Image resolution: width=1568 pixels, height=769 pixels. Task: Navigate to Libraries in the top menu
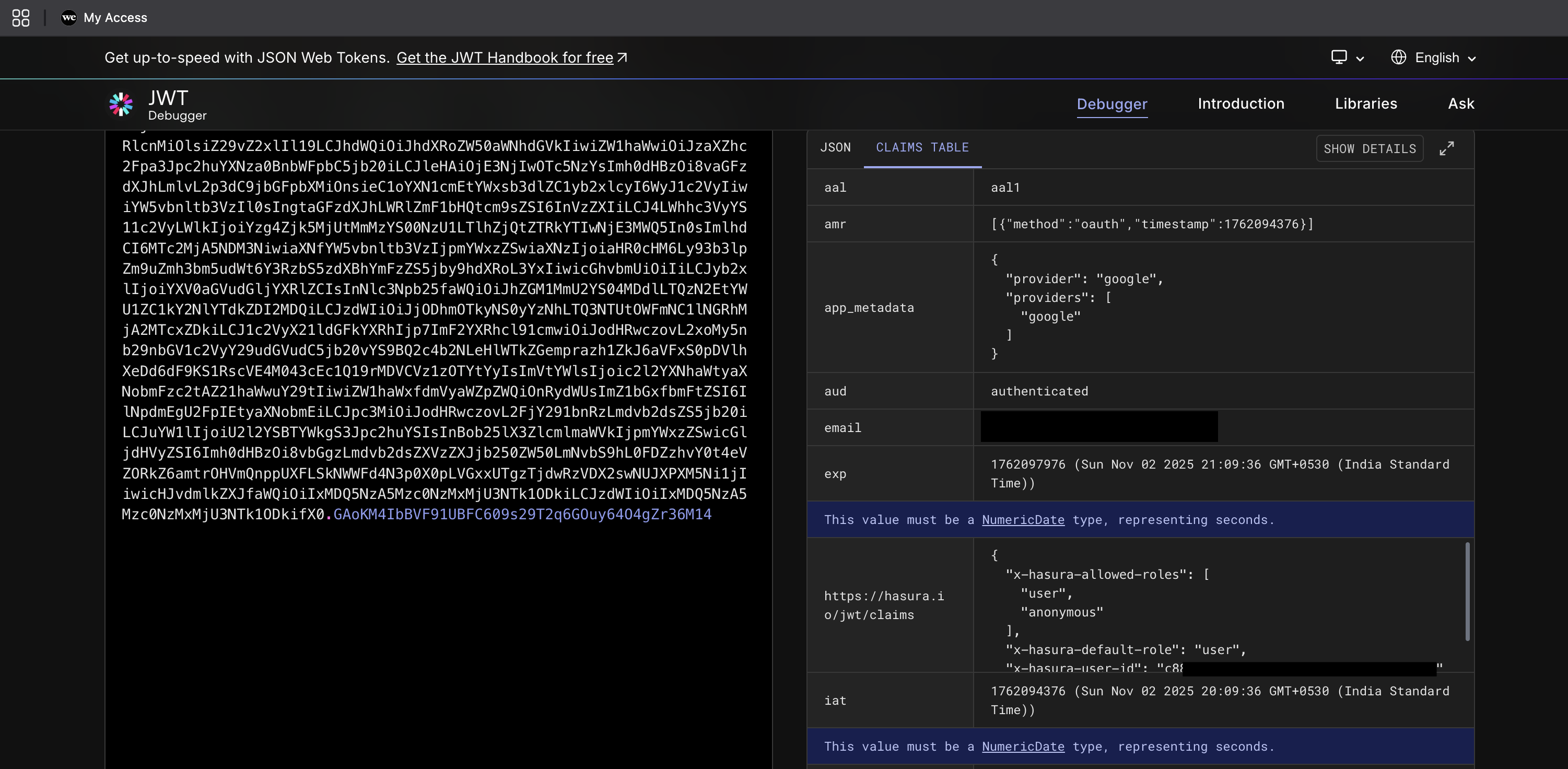pyautogui.click(x=1366, y=103)
